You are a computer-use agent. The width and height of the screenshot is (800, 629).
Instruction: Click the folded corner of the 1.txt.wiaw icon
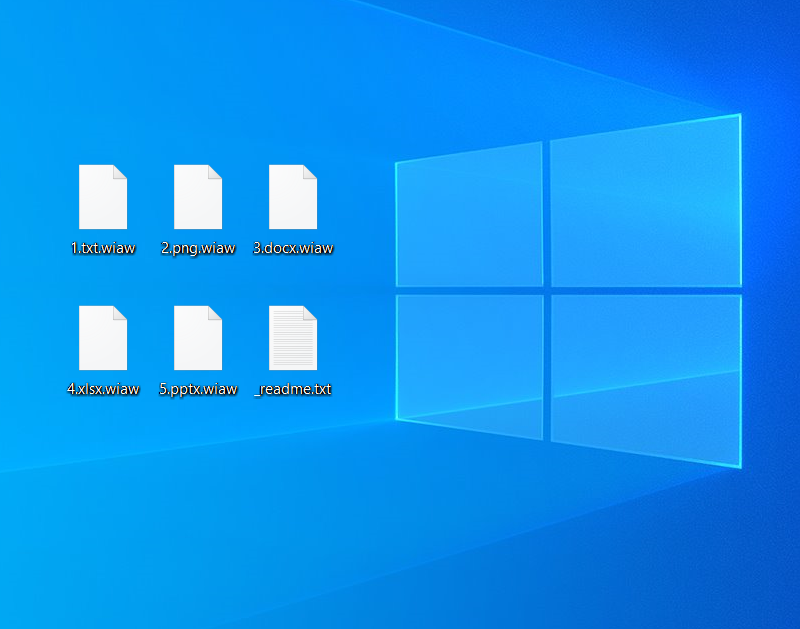click(120, 171)
